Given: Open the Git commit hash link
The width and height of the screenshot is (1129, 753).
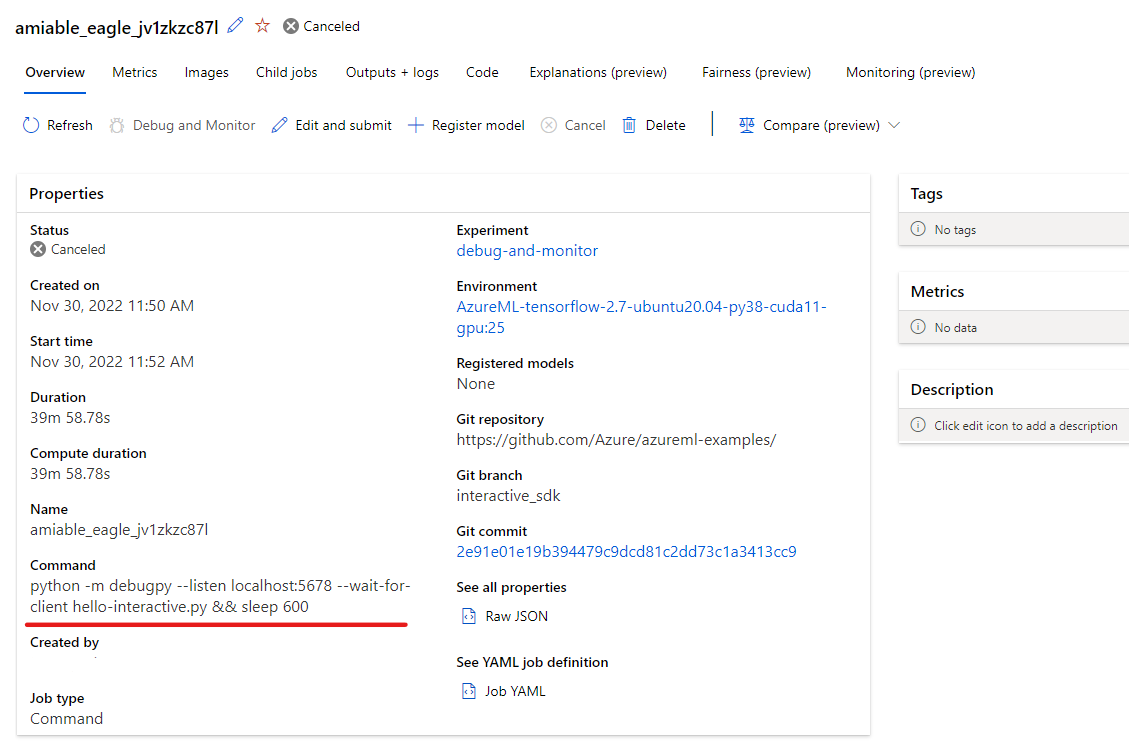Looking at the screenshot, I should (626, 551).
